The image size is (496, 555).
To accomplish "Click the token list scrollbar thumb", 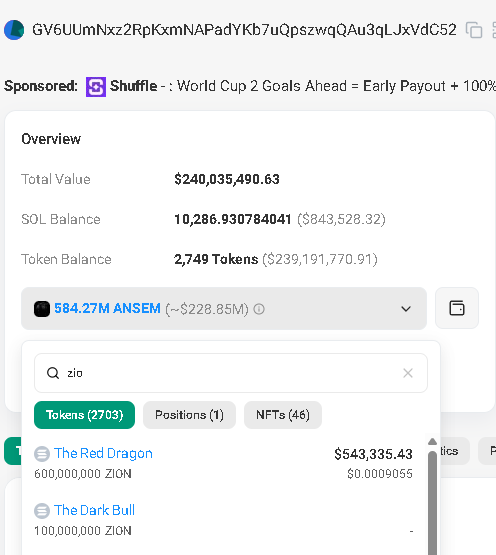I will (x=432, y=503).
